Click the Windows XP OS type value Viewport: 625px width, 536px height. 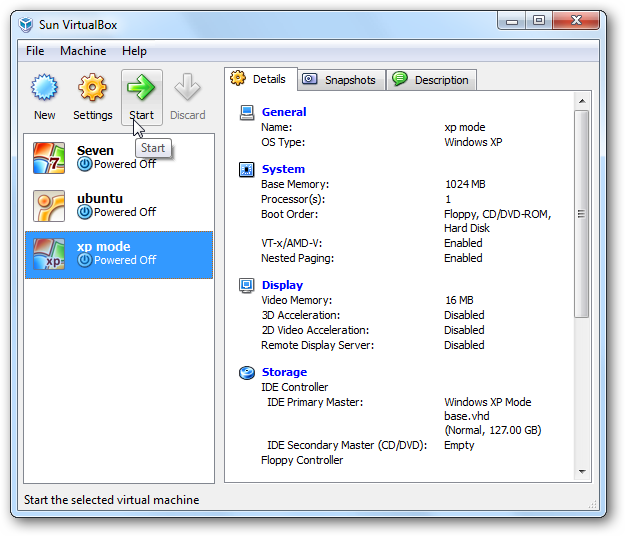coord(473,142)
